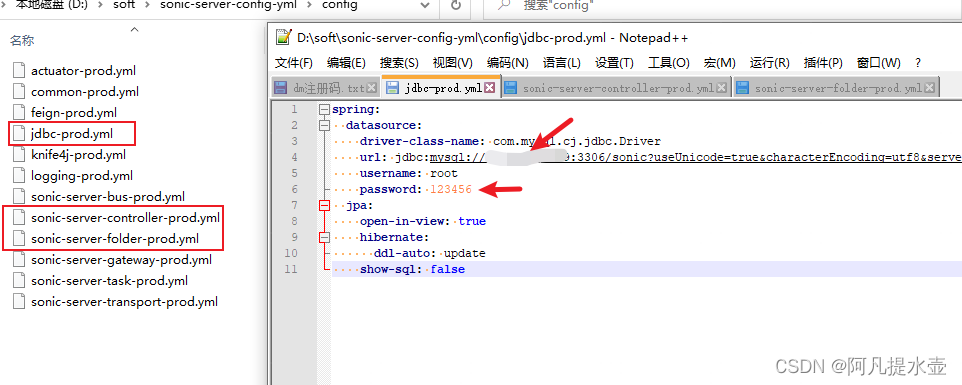
Task: Click the save-state icon on sonic-server-folder-prod.yml tab
Action: tap(742, 88)
